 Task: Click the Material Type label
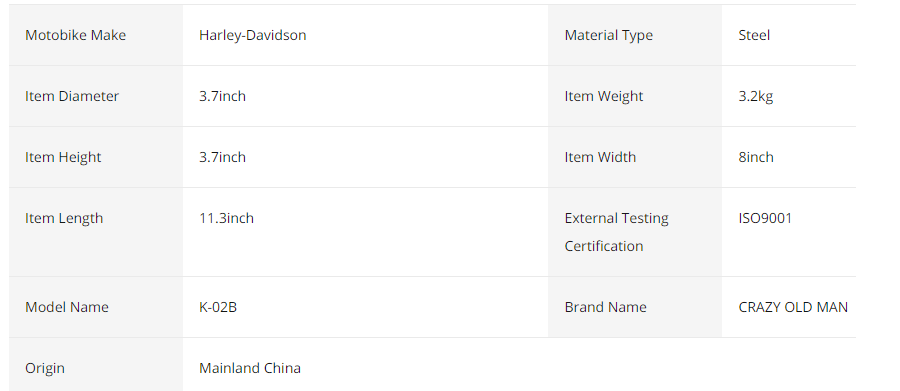[608, 35]
